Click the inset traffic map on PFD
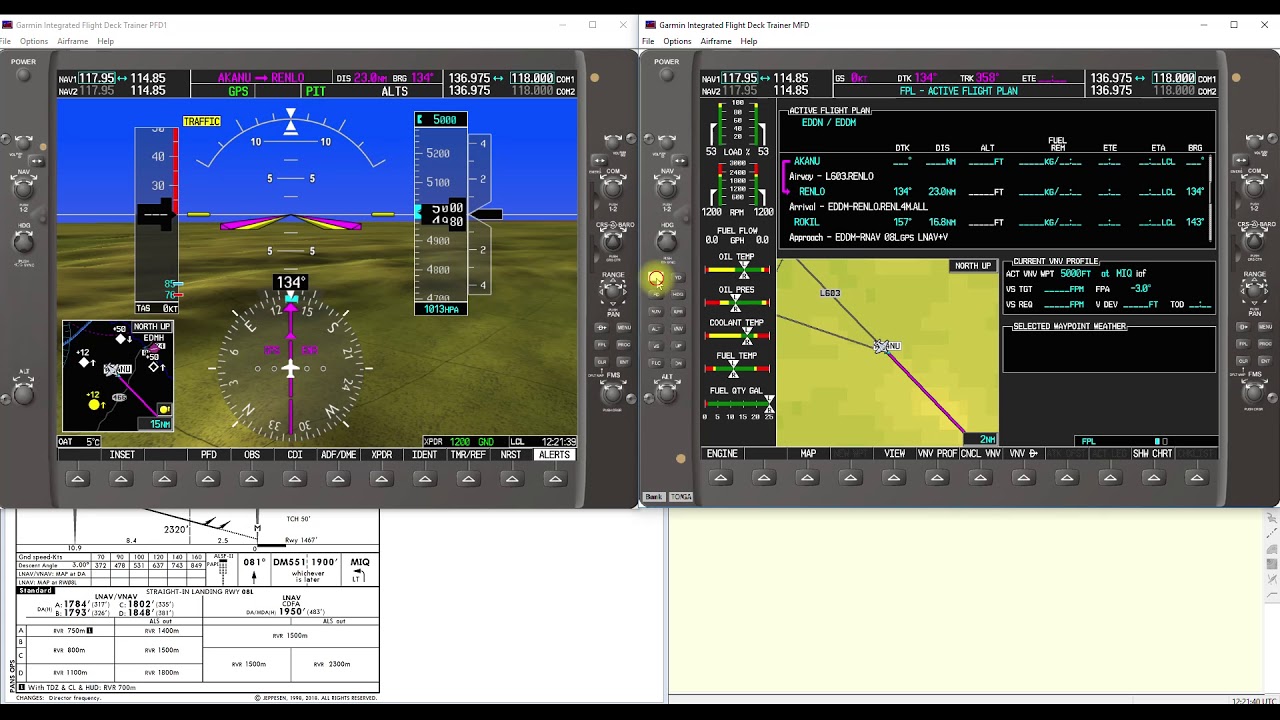The height and width of the screenshot is (720, 1280). (x=118, y=376)
